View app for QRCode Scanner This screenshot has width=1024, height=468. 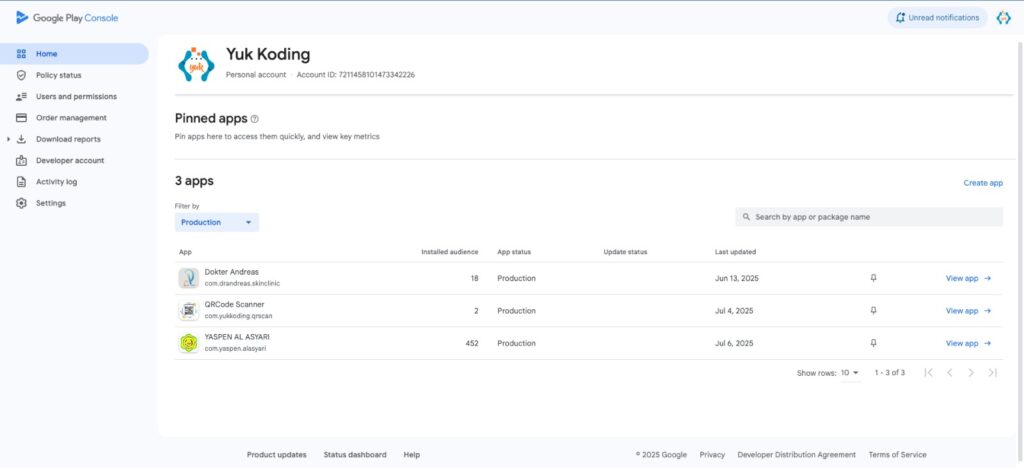(x=968, y=311)
